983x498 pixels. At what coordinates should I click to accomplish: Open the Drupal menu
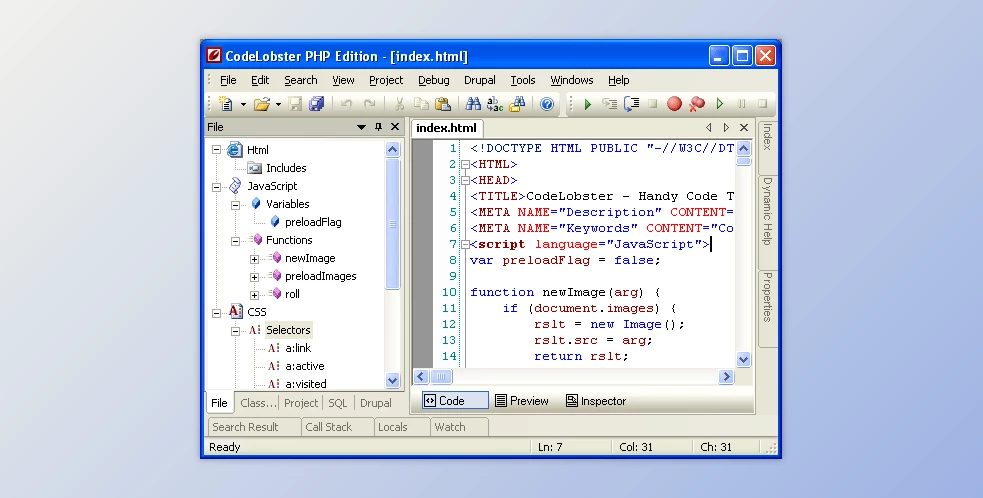479,80
